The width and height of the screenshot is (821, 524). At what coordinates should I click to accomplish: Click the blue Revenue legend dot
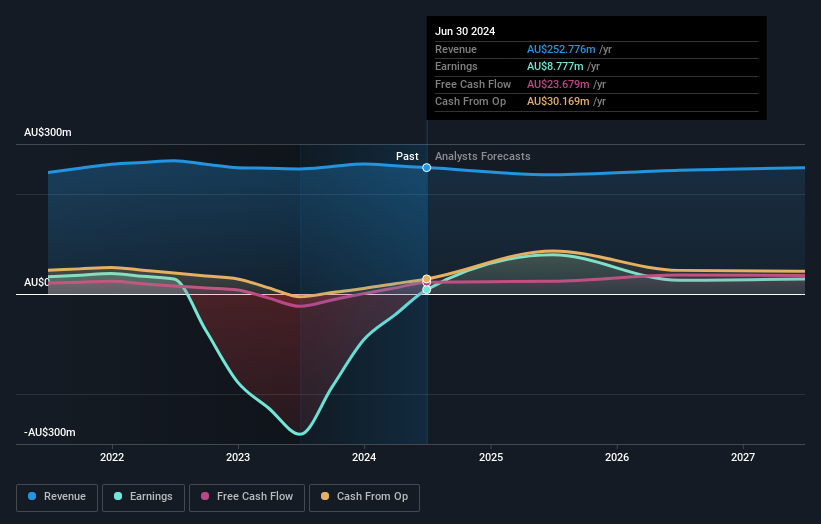32,496
